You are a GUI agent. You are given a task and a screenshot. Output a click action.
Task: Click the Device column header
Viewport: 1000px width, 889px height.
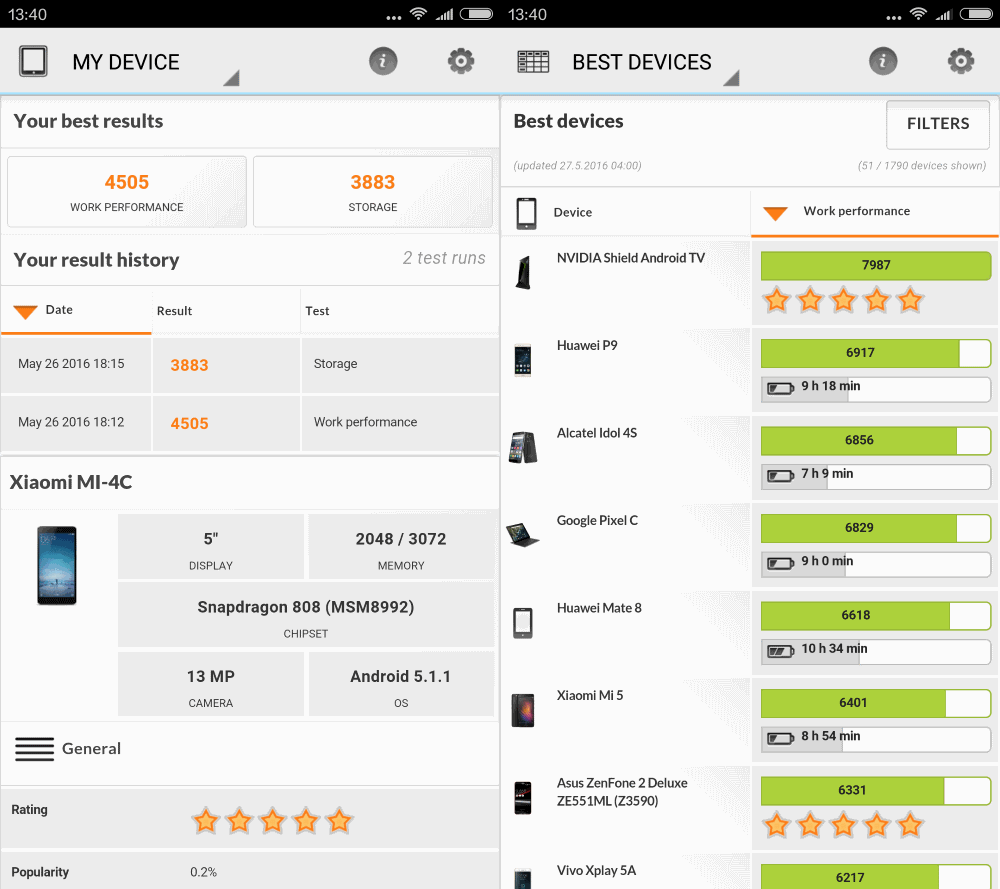[x=626, y=212]
